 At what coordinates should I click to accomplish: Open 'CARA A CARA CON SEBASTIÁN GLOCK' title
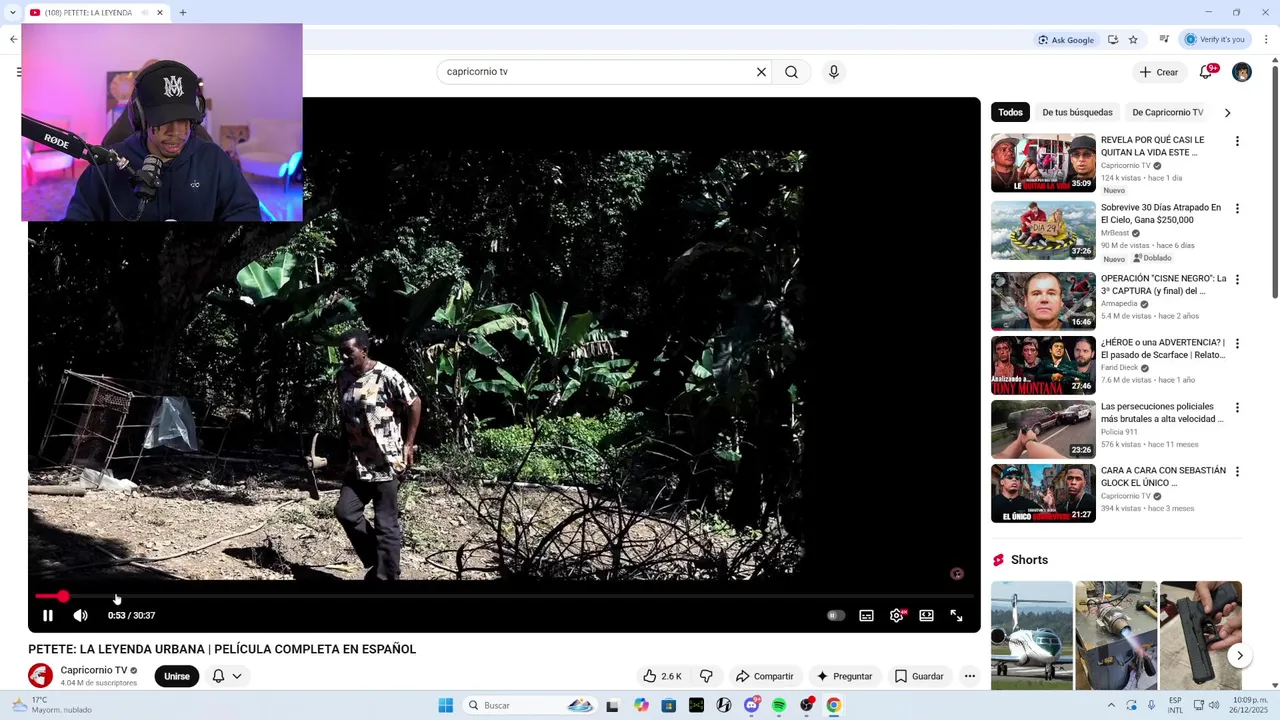click(x=1163, y=477)
